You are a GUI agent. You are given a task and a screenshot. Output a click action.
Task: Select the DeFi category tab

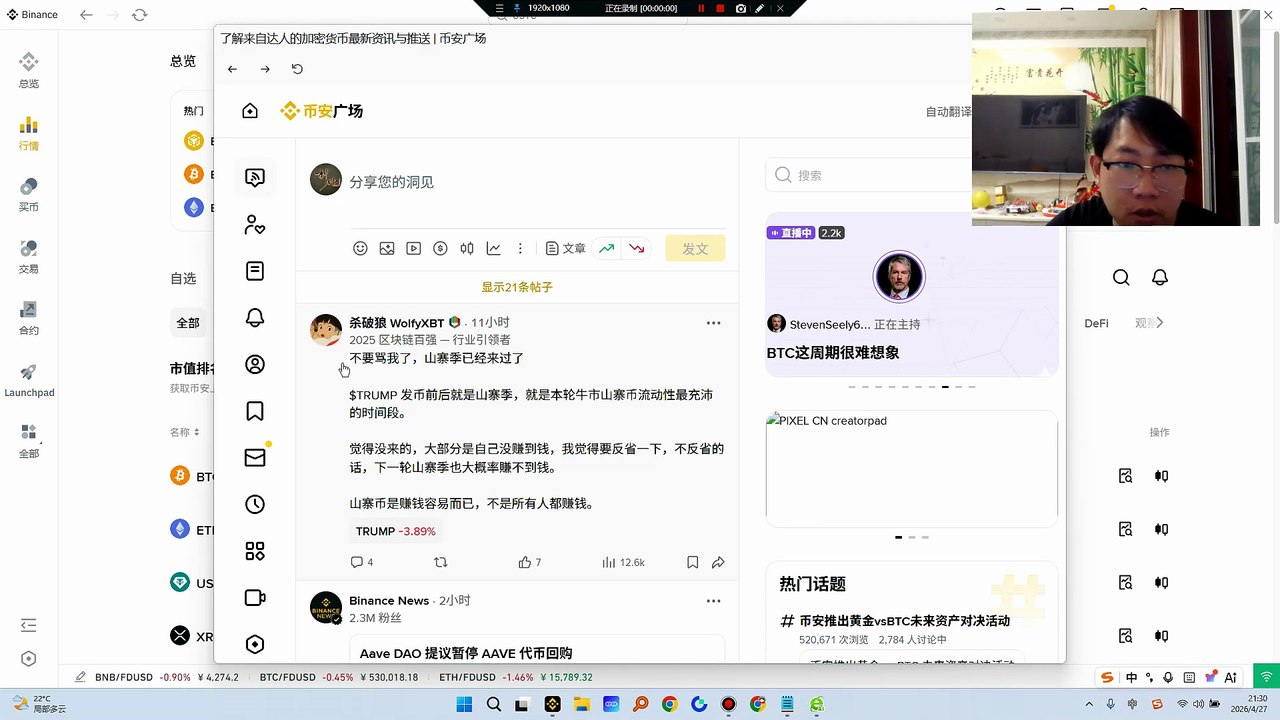(1097, 323)
